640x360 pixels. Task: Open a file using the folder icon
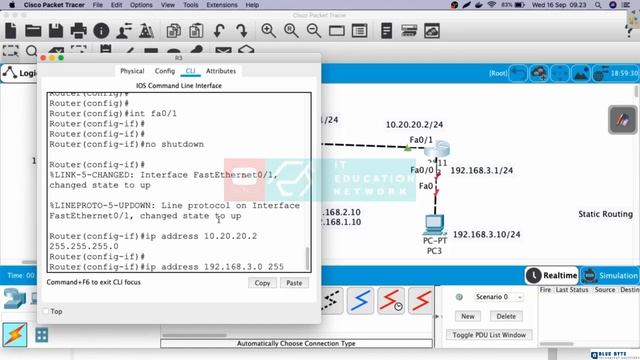[33, 31]
